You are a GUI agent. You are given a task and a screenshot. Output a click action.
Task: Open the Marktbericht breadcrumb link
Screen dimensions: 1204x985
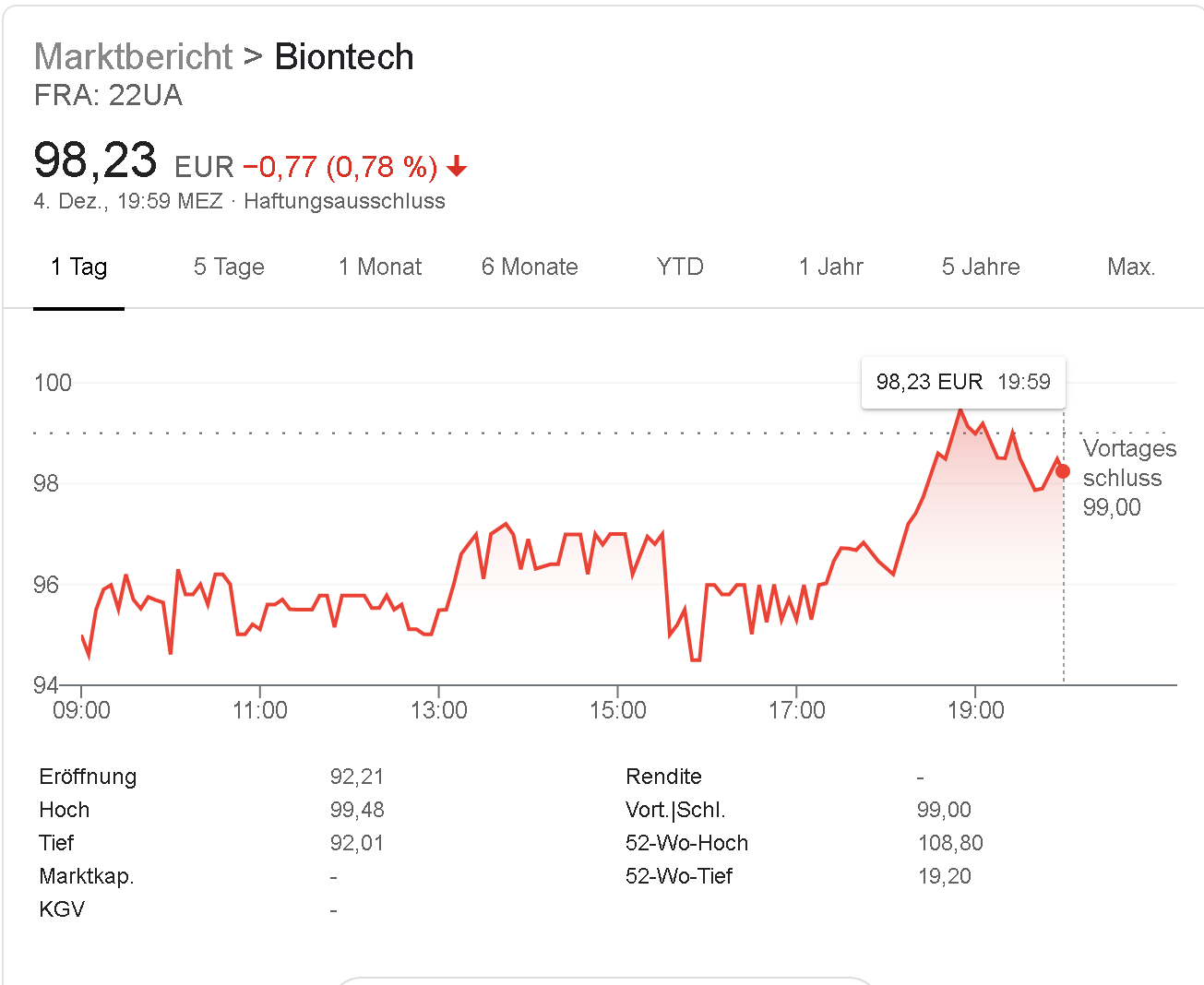click(134, 57)
